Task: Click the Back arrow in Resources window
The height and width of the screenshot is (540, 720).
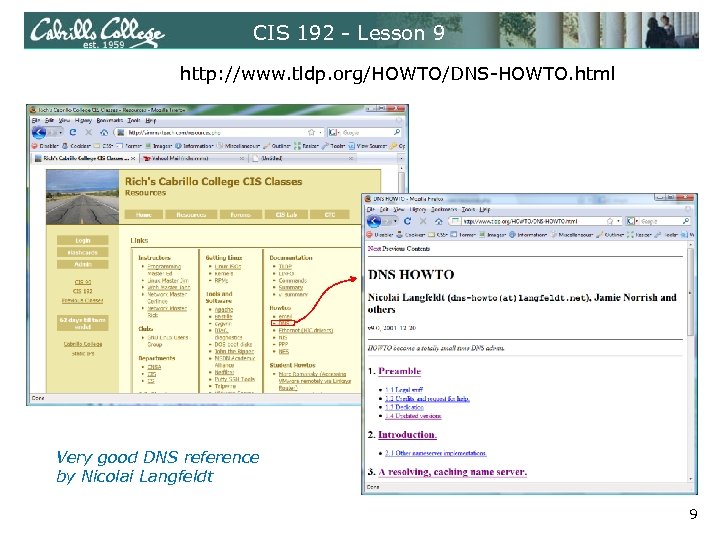Action: pos(40,132)
